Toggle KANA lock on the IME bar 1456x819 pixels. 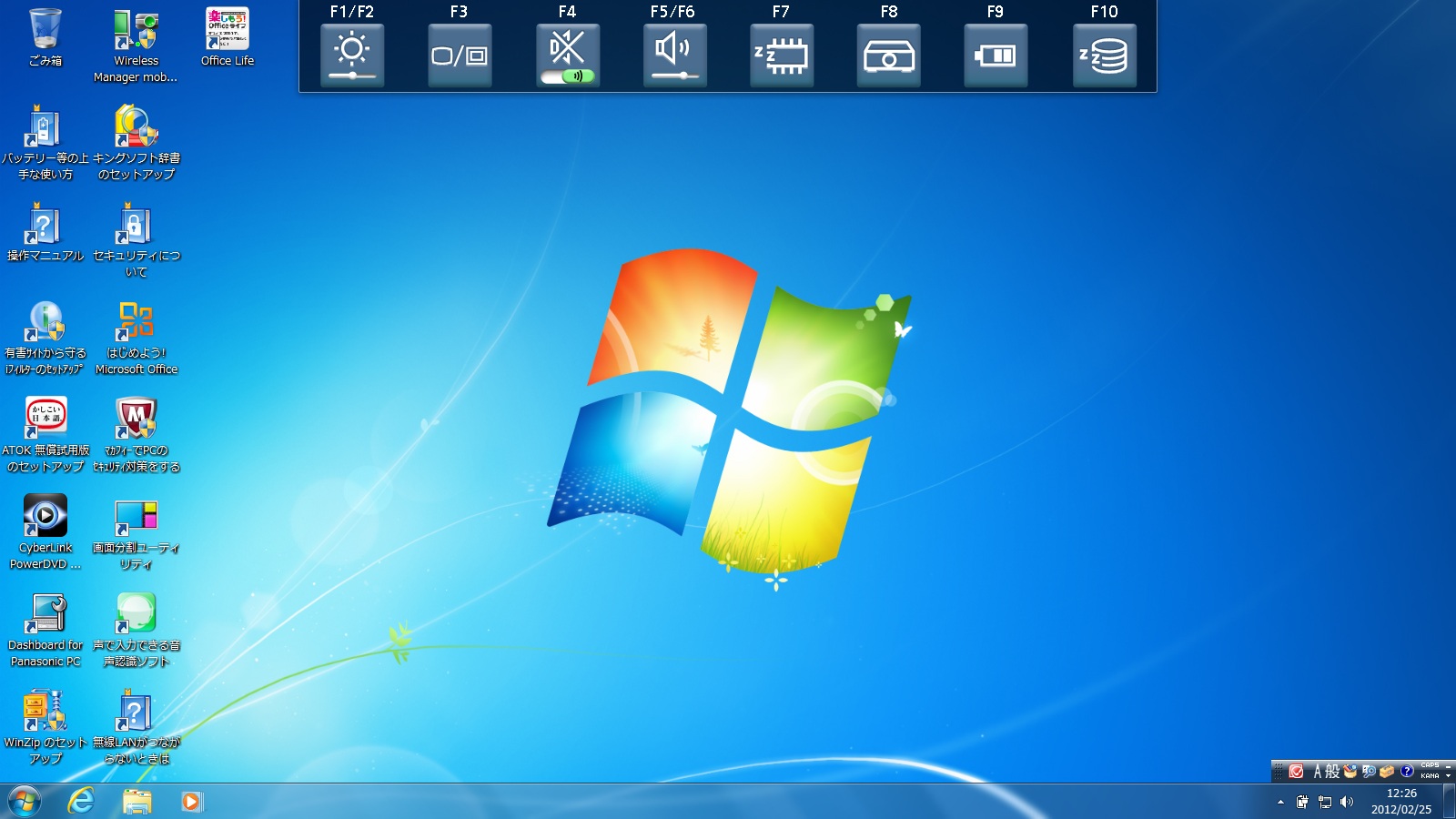pos(1430,776)
